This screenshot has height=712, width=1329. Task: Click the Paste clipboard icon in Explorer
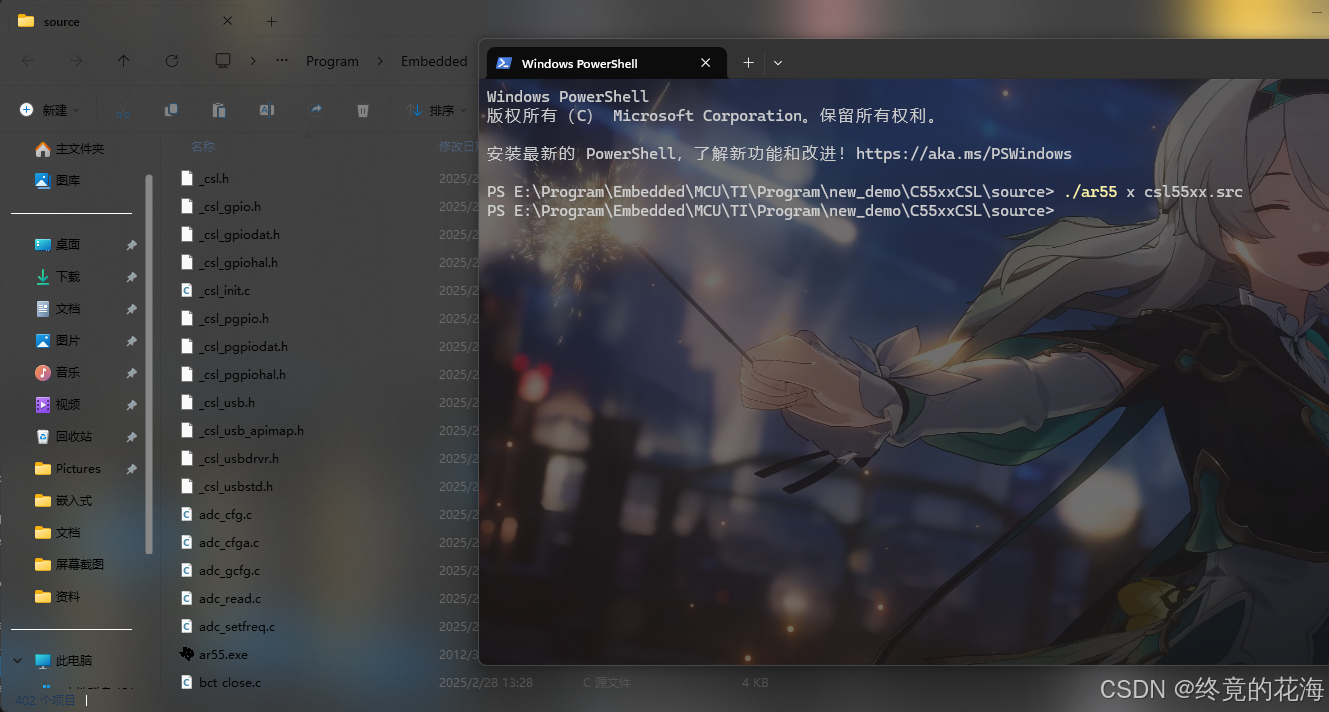tap(219, 110)
